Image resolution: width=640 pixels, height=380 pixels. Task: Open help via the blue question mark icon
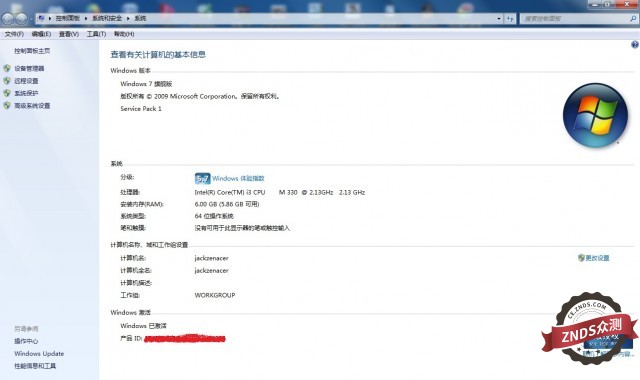point(635,45)
